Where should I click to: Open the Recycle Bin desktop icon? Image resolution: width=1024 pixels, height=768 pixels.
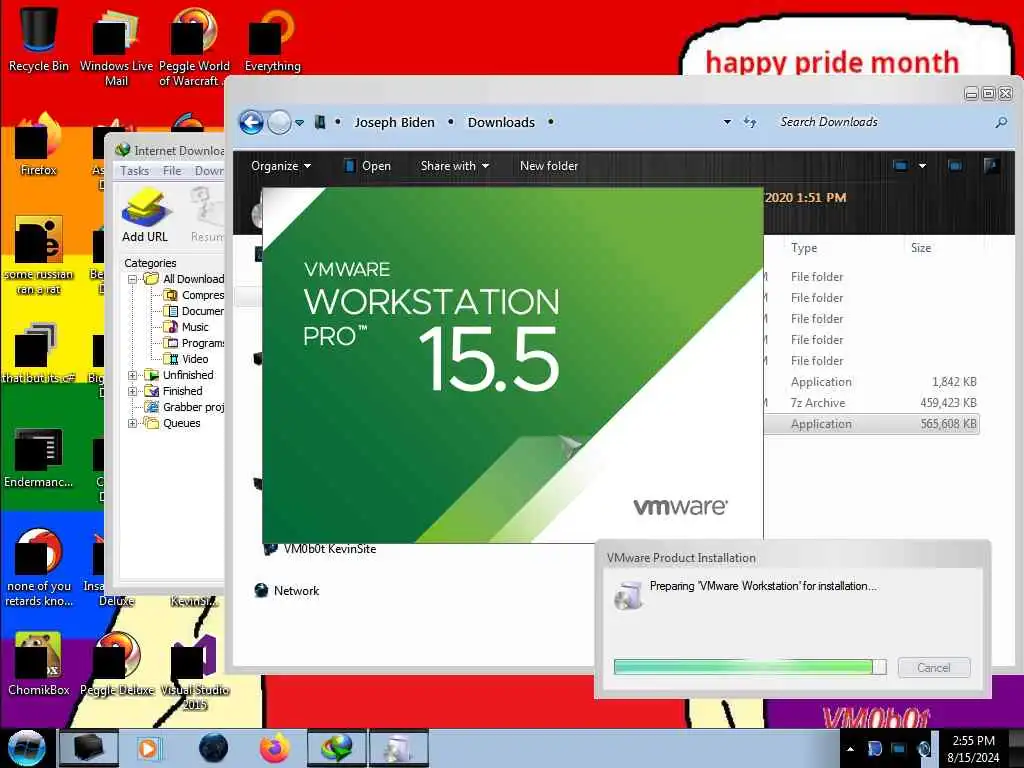point(39,38)
